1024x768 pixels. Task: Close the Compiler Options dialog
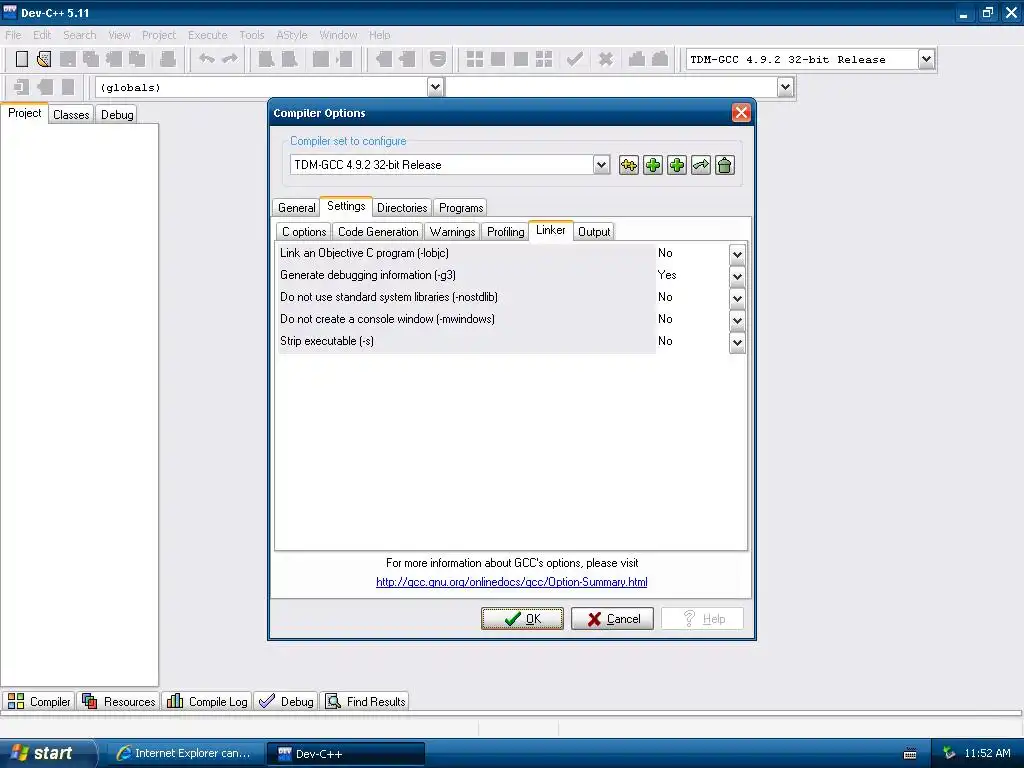click(x=741, y=113)
